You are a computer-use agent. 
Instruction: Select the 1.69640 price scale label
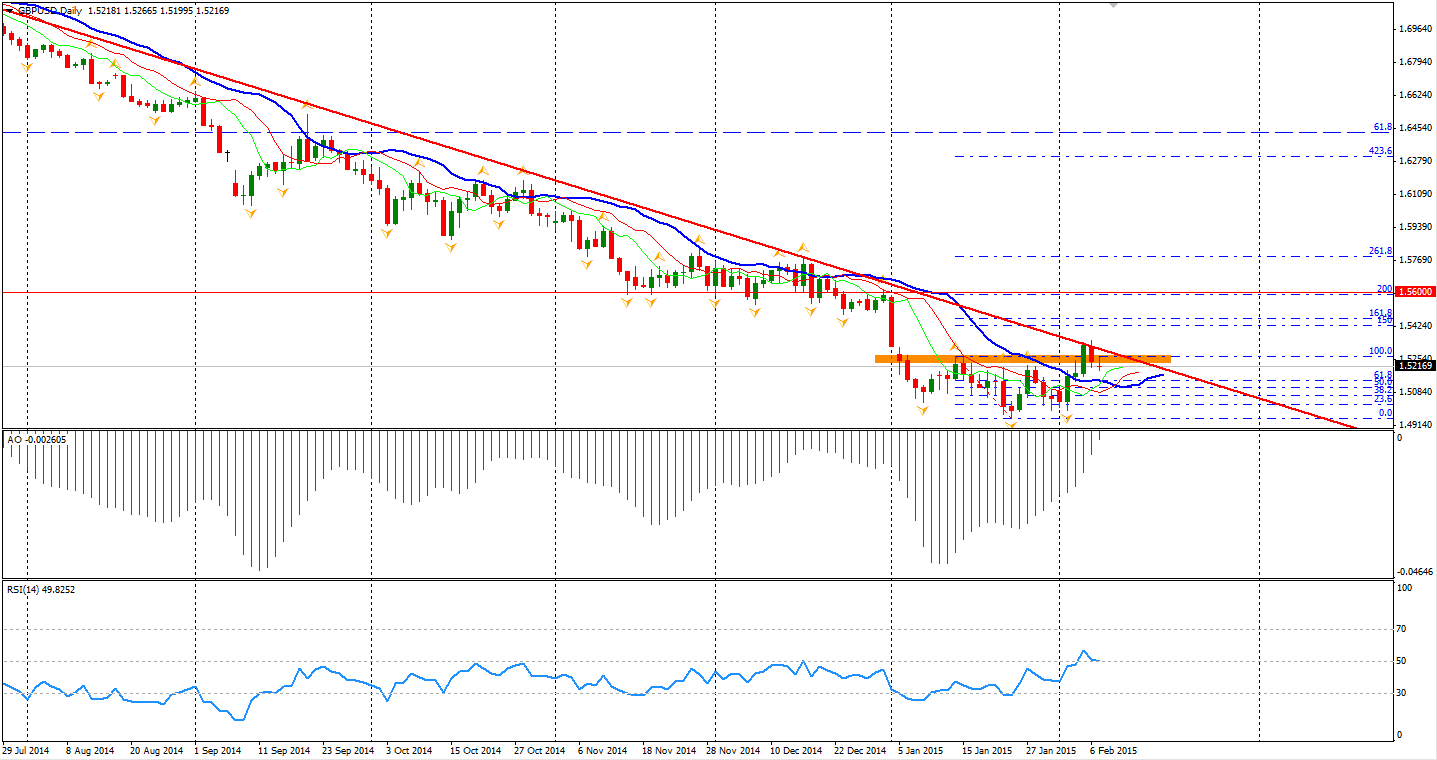(x=1414, y=29)
